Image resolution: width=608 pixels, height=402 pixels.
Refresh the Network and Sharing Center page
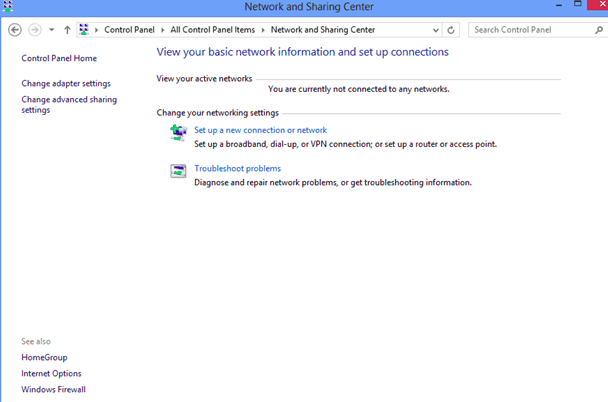pos(451,30)
